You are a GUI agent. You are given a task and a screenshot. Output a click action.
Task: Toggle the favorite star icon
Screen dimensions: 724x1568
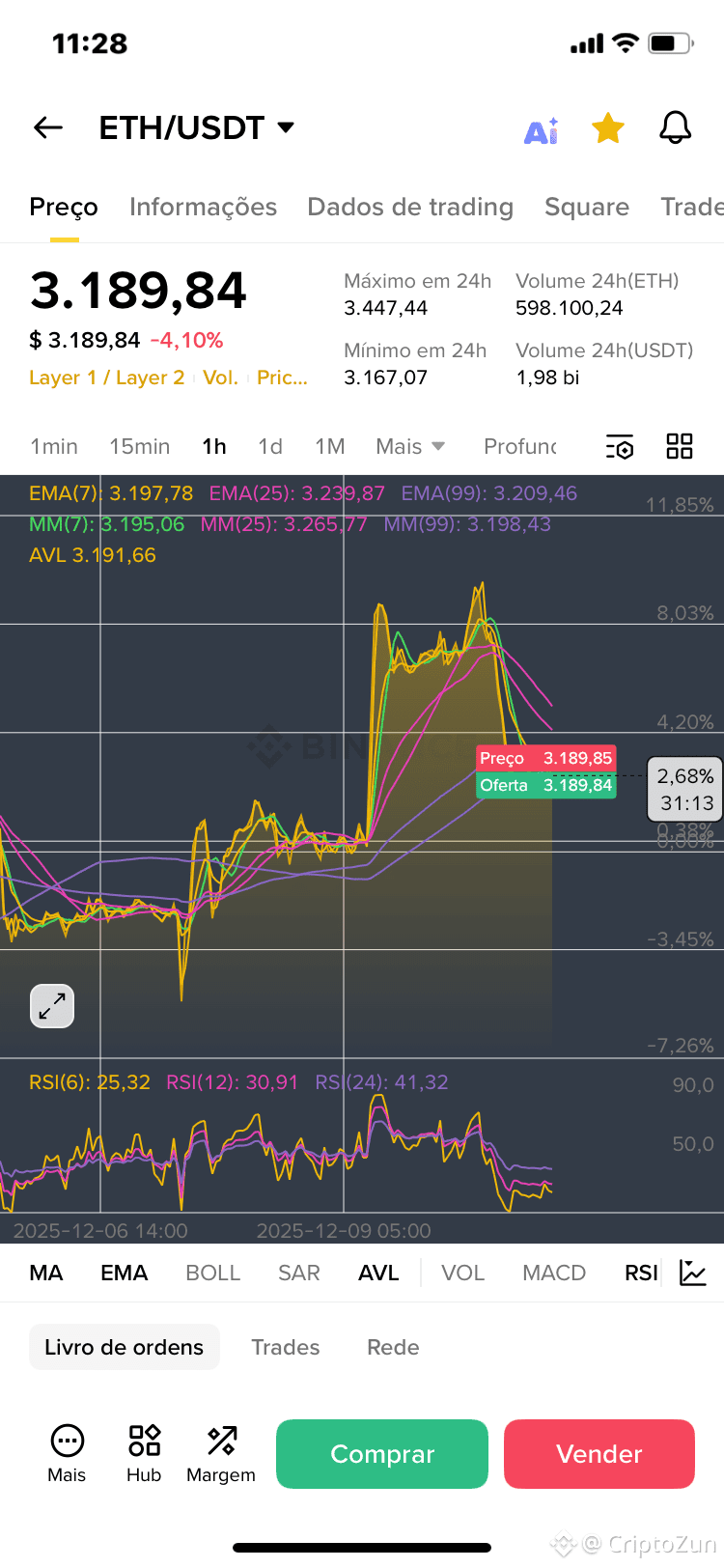coord(608,127)
